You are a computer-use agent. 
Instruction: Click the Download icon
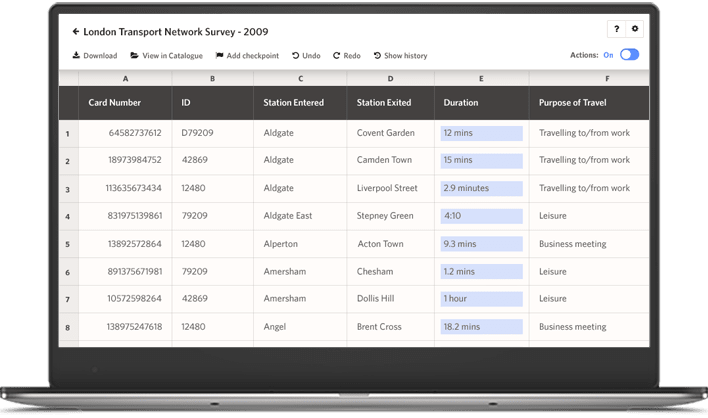click(x=76, y=55)
